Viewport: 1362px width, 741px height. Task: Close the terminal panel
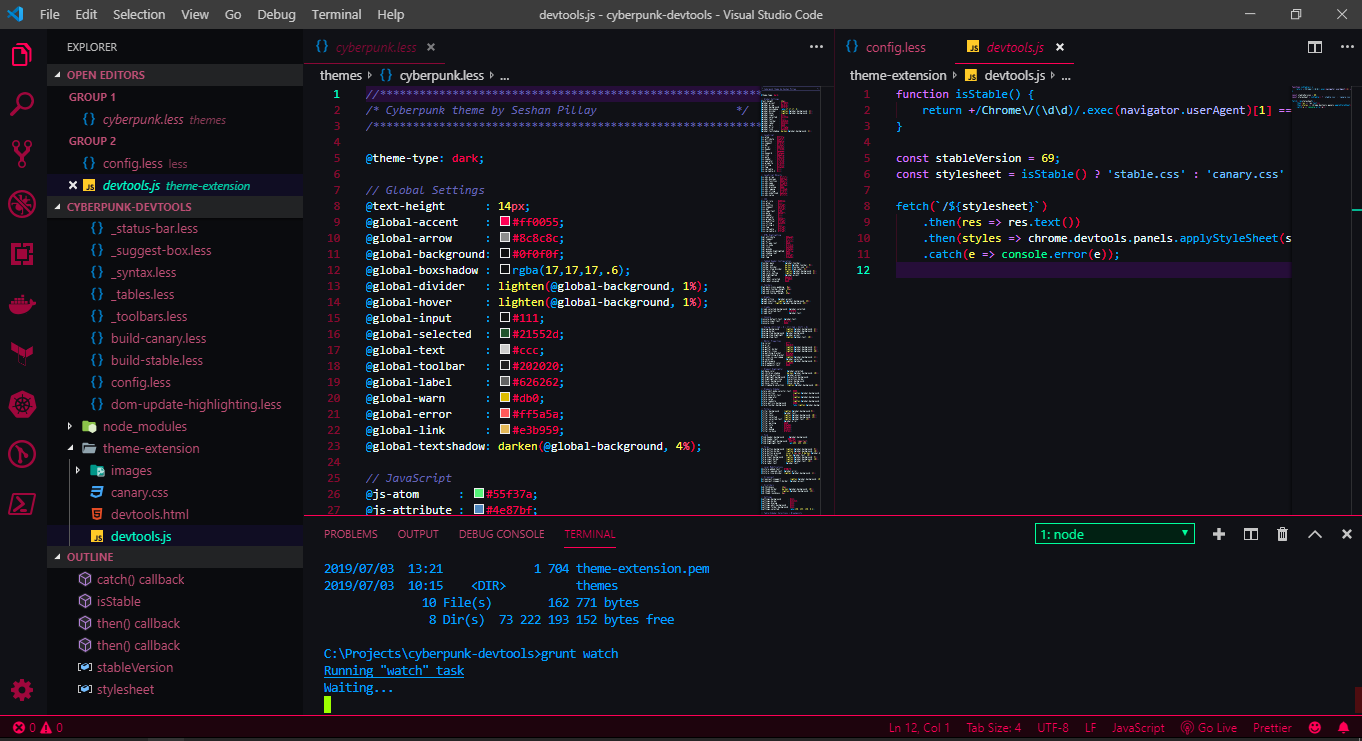point(1346,534)
